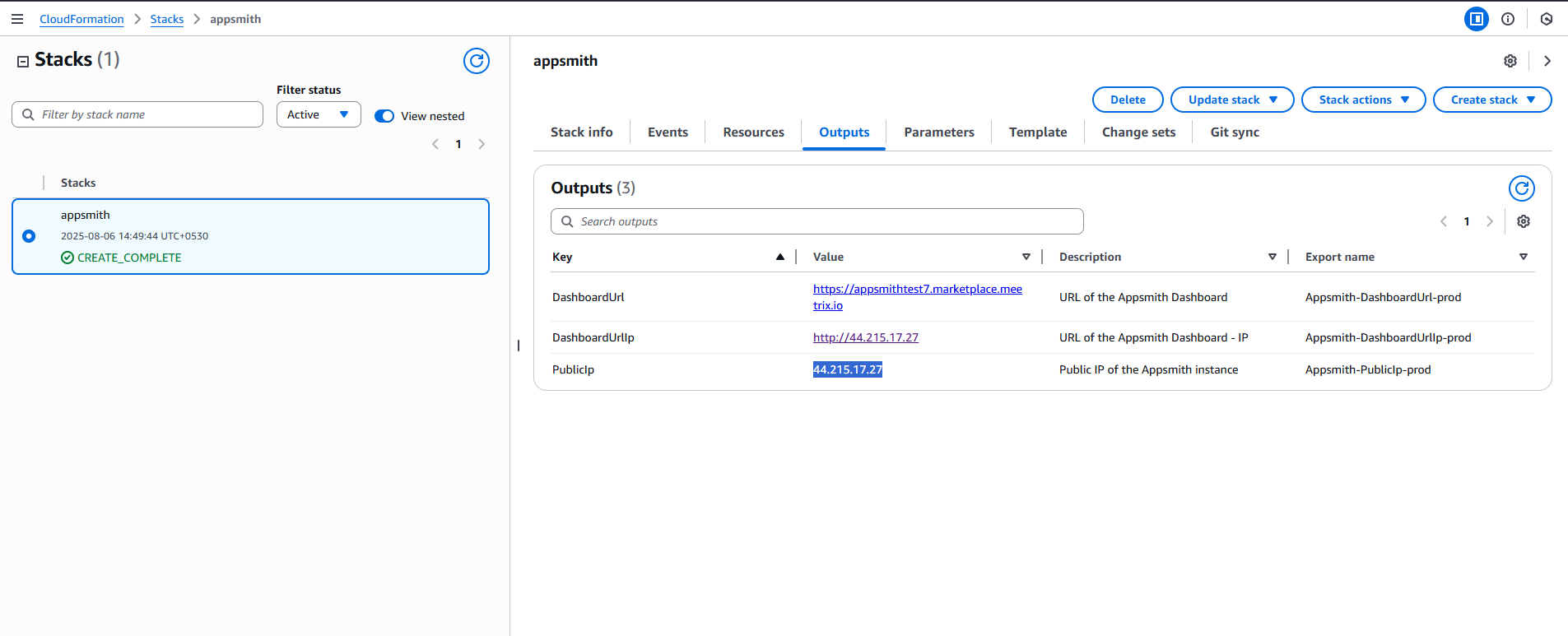
Task: Switch to the Git sync tab
Action: tap(1235, 132)
